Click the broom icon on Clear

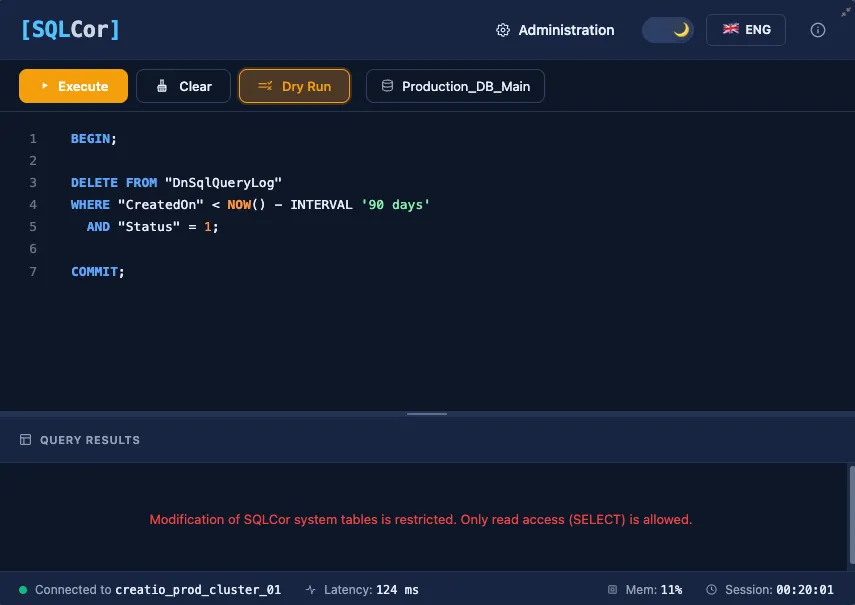[x=162, y=86]
